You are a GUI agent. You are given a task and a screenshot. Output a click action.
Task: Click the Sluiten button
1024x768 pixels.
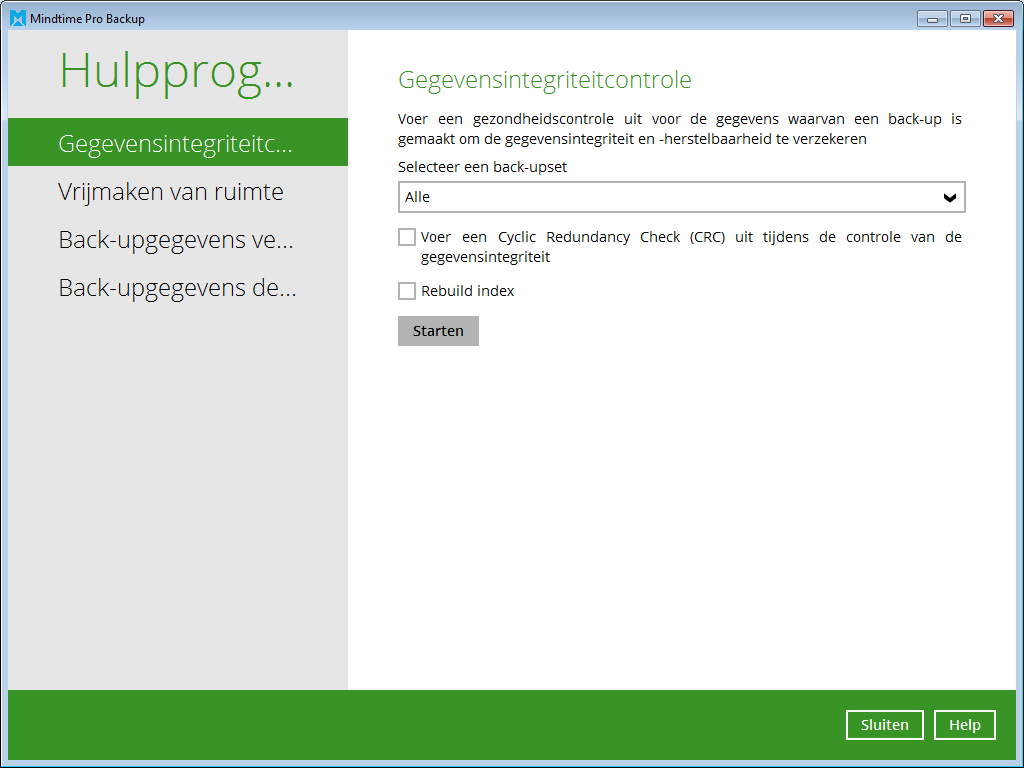(x=884, y=725)
